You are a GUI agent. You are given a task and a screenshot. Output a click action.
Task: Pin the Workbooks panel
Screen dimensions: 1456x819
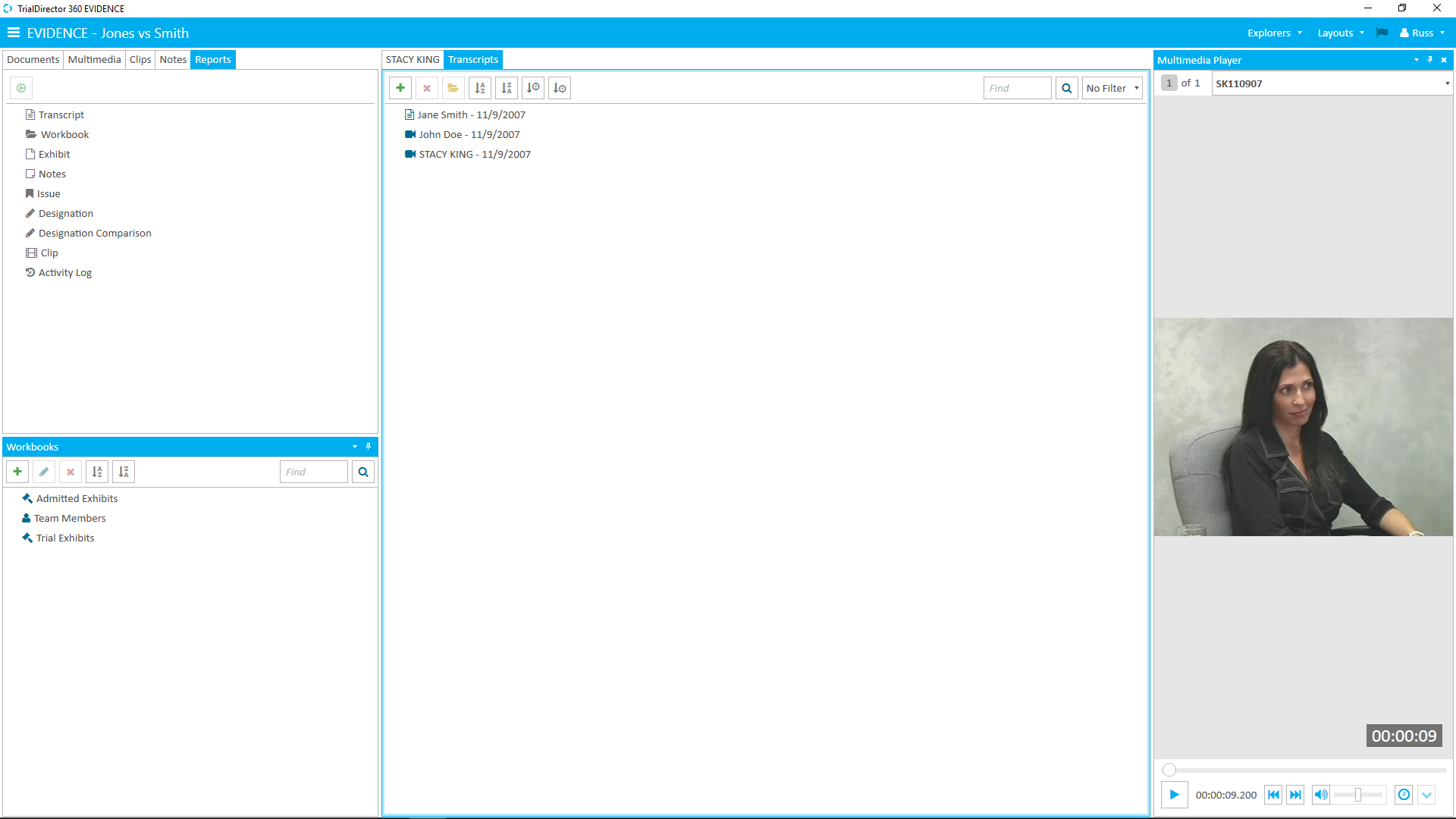click(369, 447)
